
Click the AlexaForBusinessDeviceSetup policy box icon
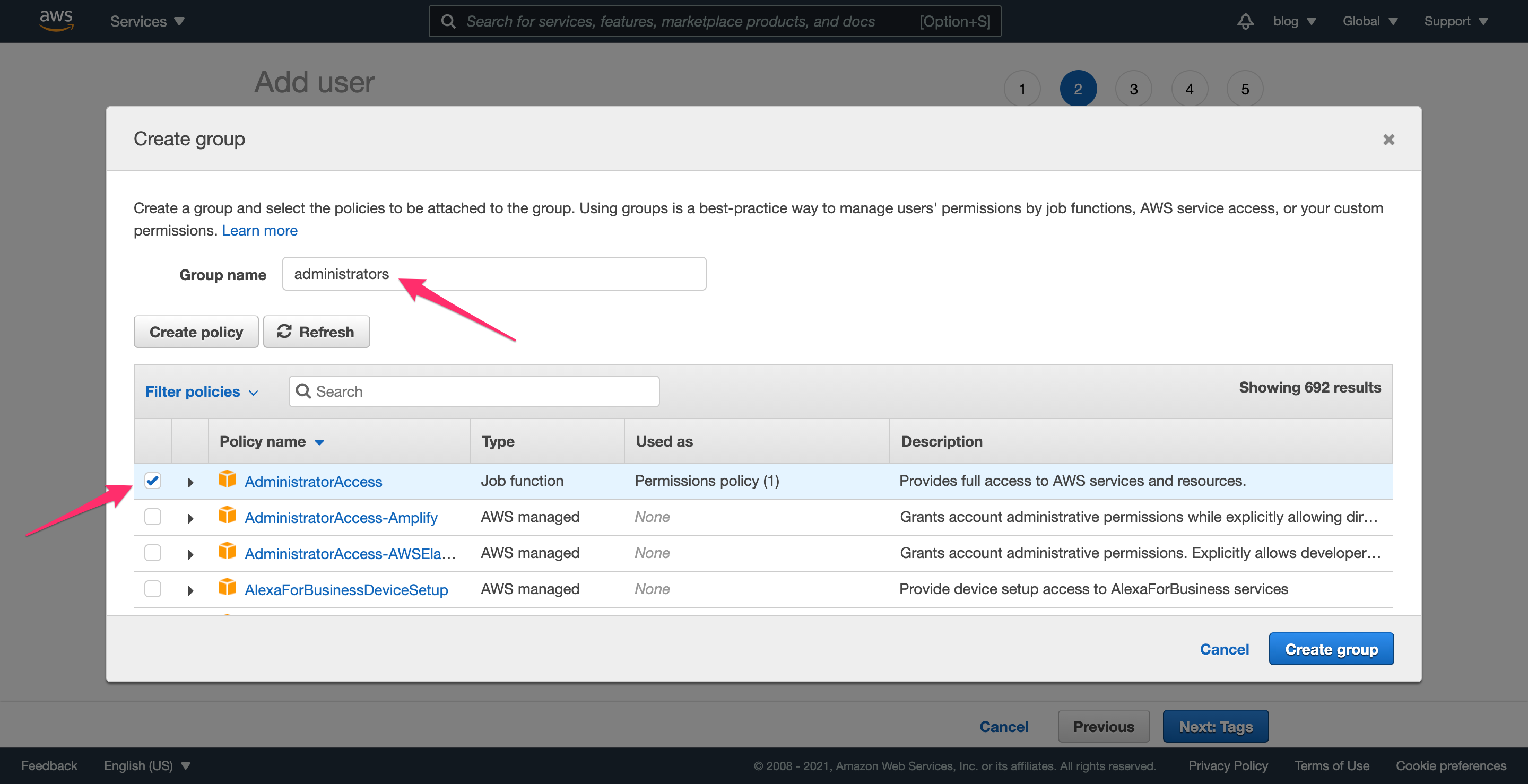[227, 588]
